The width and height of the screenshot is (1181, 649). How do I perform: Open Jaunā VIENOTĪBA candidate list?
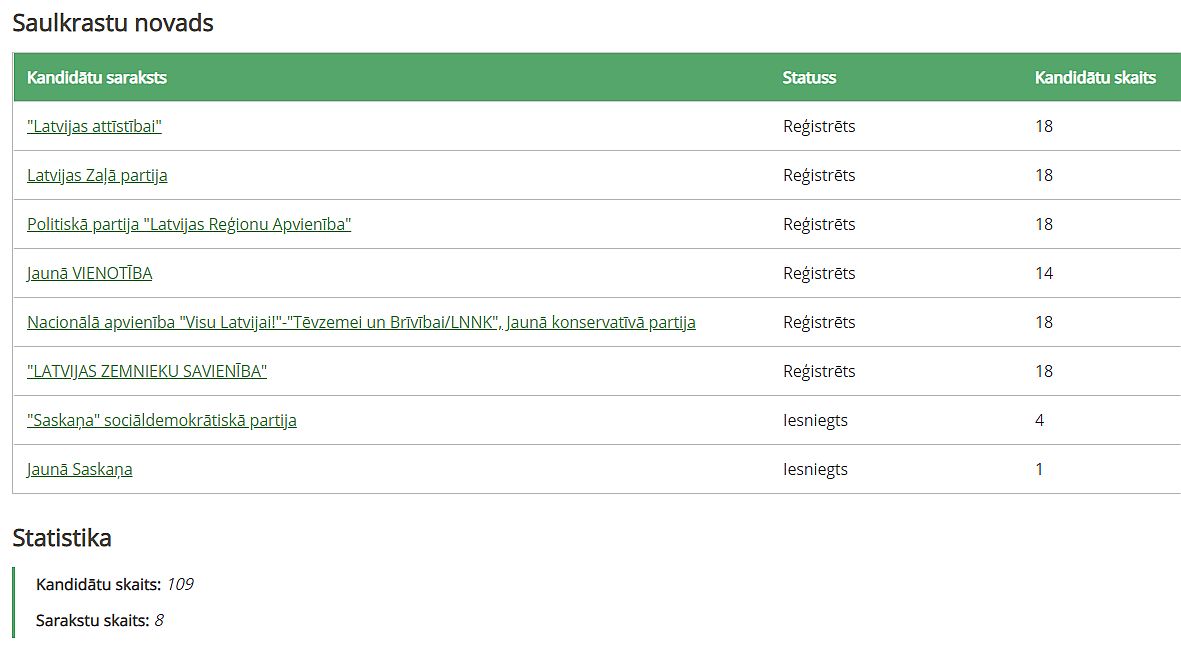tap(90, 273)
